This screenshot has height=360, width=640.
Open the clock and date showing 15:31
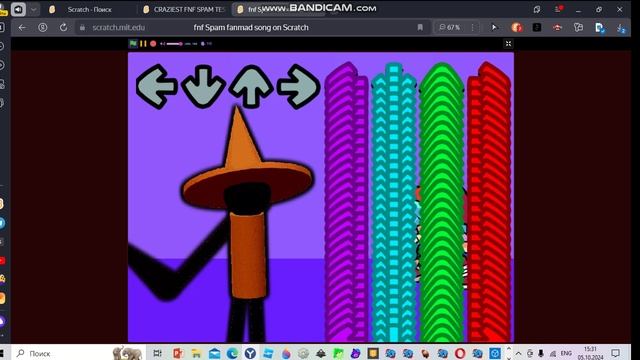[590, 353]
